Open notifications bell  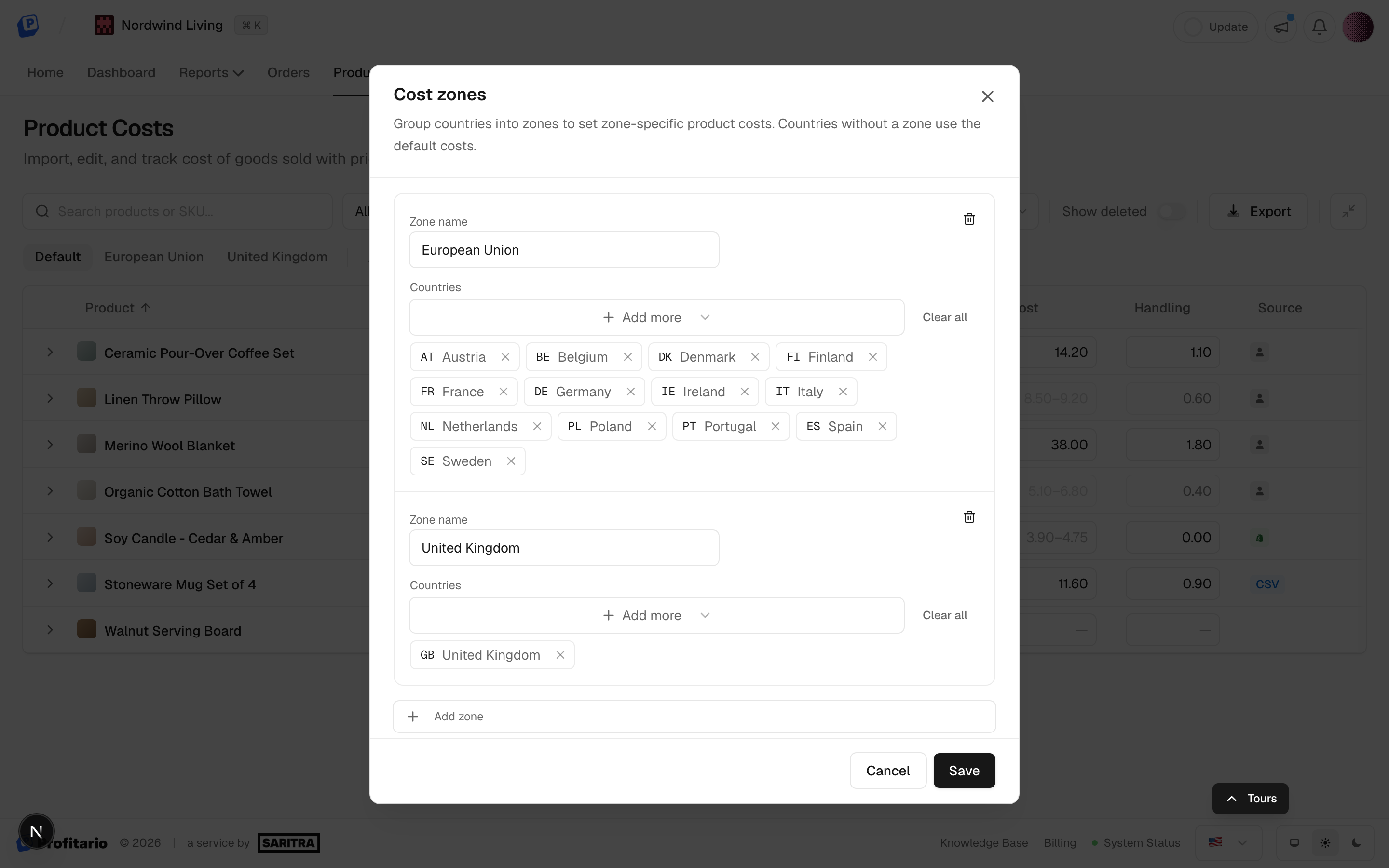[x=1320, y=27]
